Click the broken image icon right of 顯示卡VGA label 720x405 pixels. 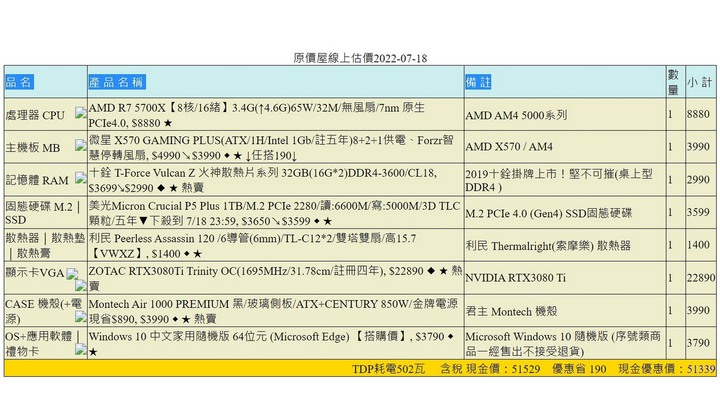pos(72,274)
